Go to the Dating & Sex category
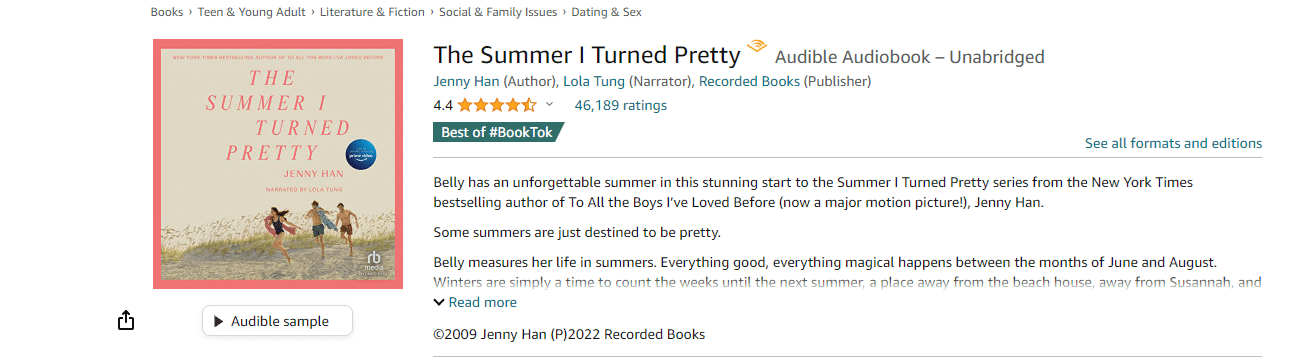 [x=607, y=12]
